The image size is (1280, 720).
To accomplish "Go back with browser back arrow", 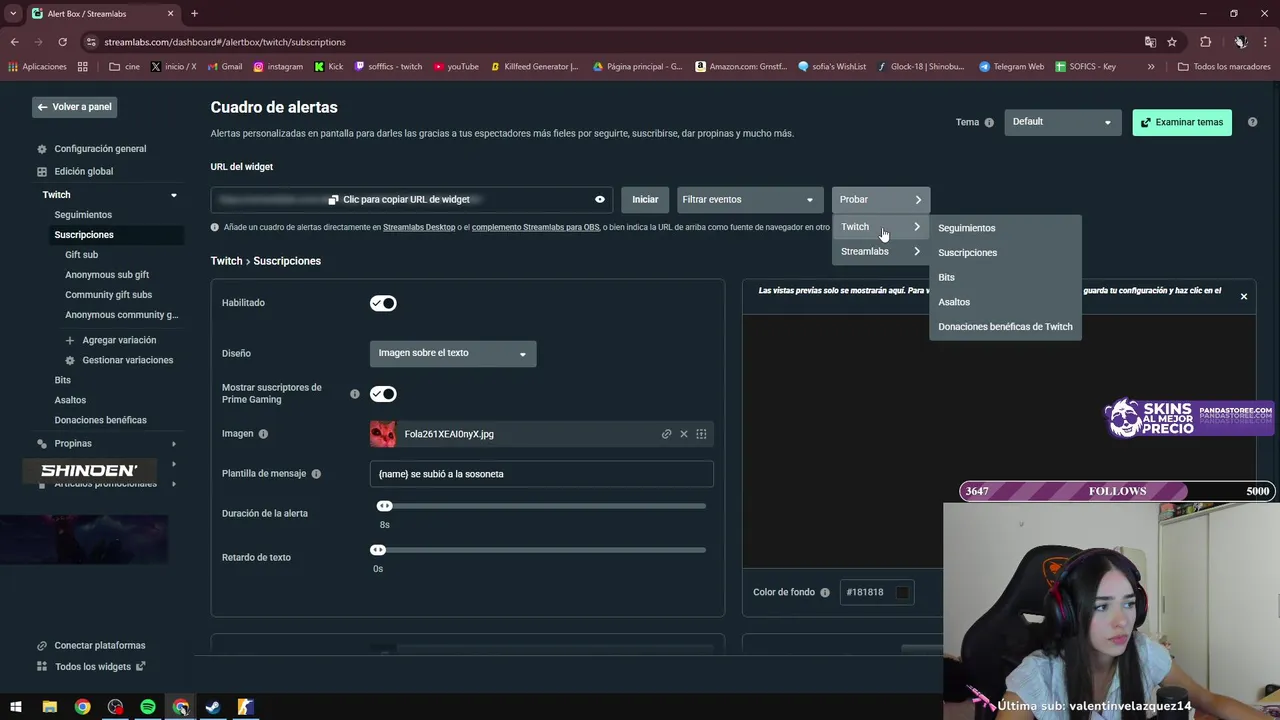I will pos(14,42).
